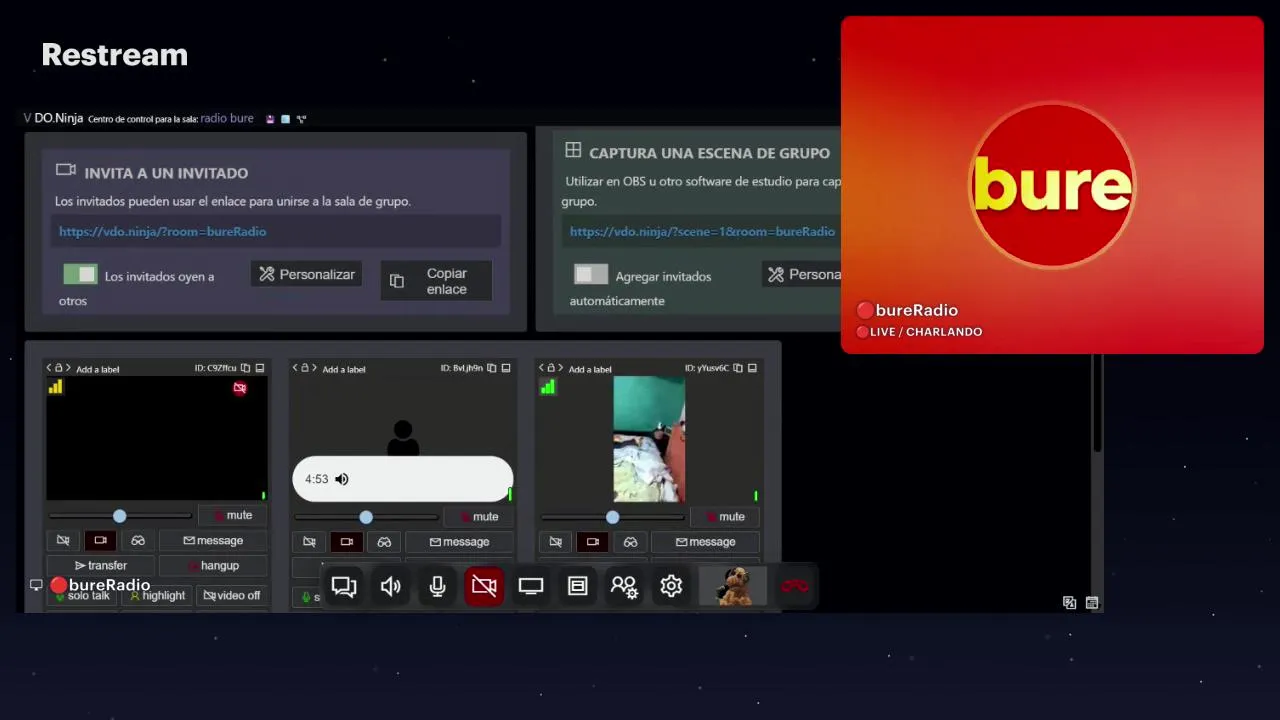Viewport: 1280px width, 720px height.
Task: Click the video preview of guest yYusv6C
Action: [649, 439]
